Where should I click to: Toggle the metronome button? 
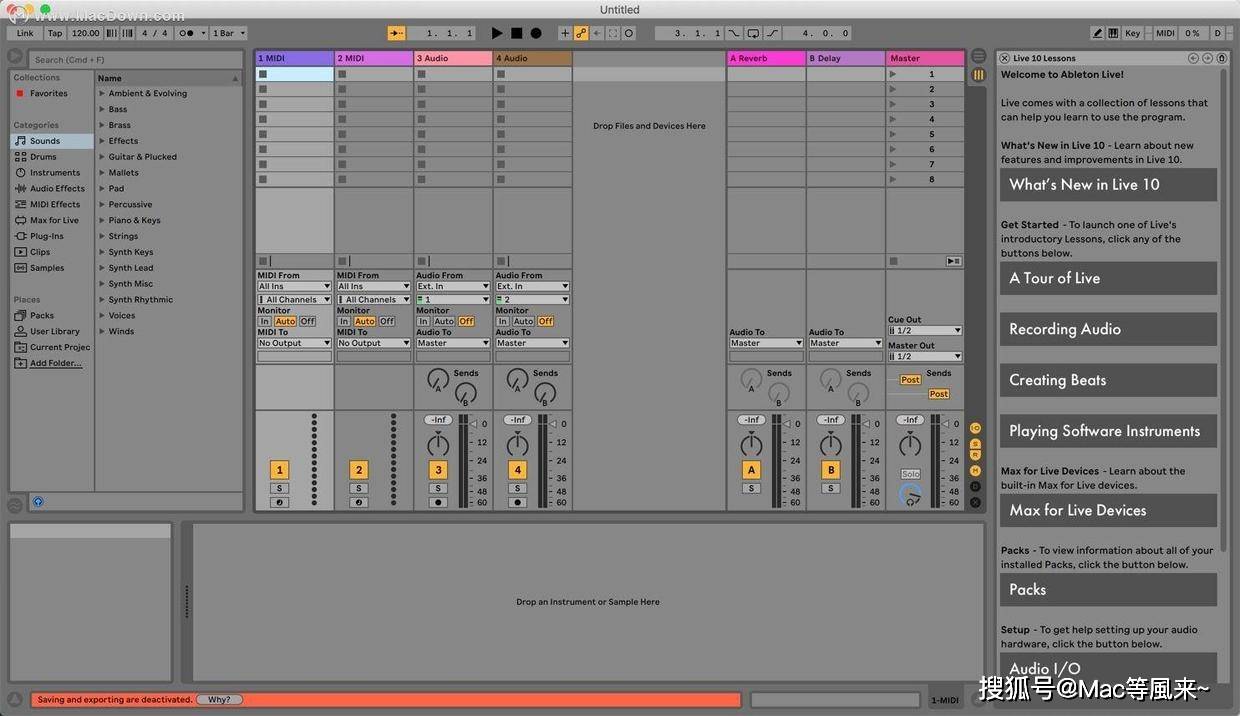(186, 33)
